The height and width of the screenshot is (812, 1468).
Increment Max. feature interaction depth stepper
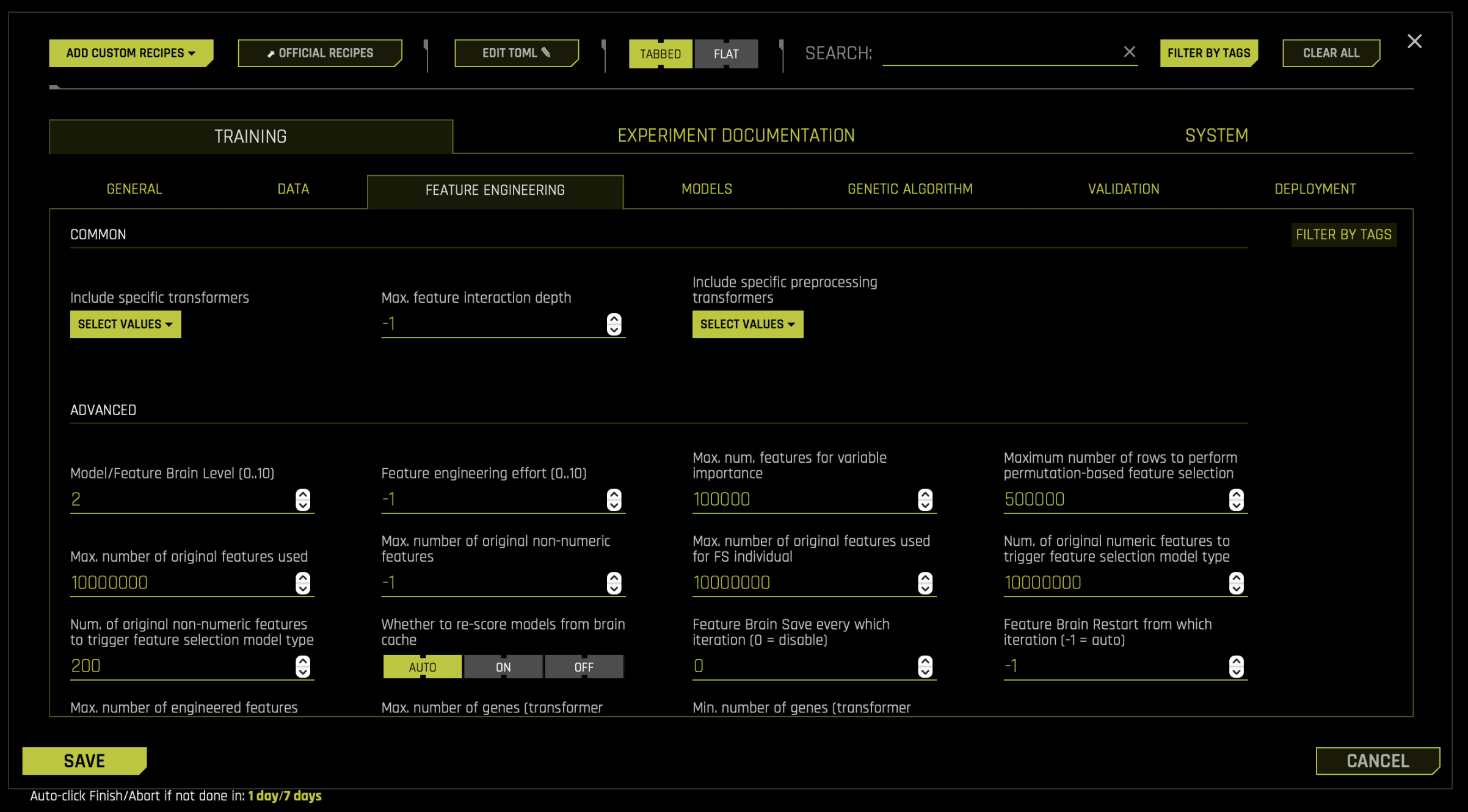[614, 319]
